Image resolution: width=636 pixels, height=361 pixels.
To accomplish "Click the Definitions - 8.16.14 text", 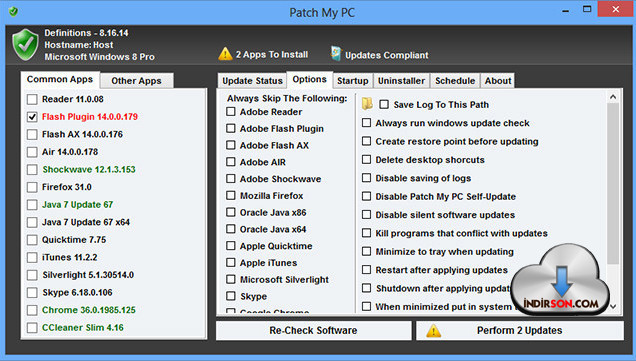I will (x=86, y=33).
